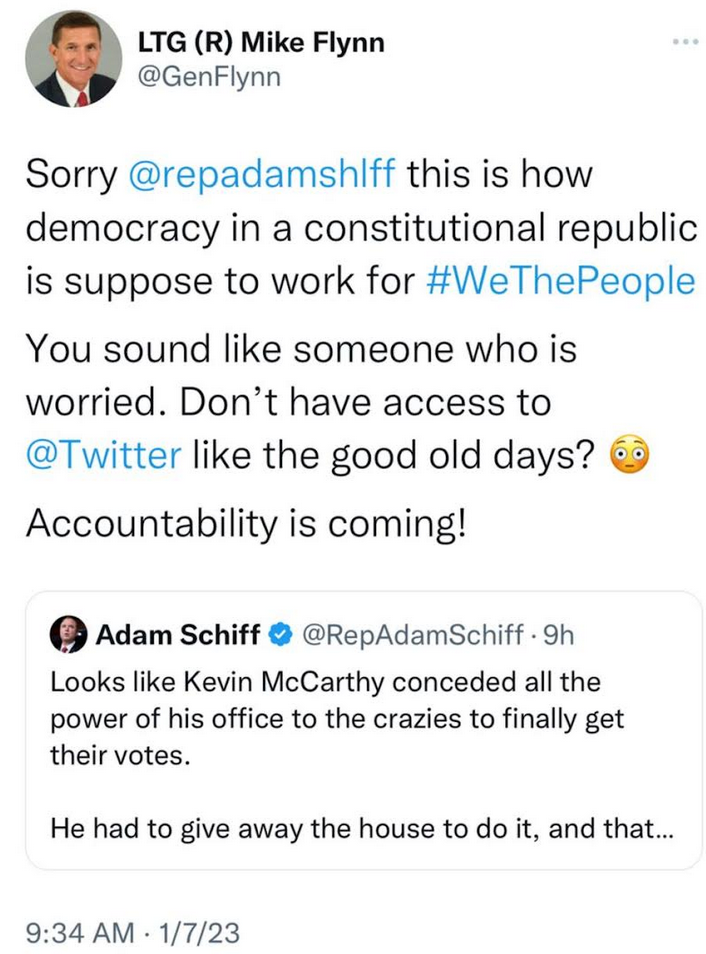This screenshot has width=706, height=954.
Task: Click the flushed face emoji in the tweet
Action: tap(631, 457)
